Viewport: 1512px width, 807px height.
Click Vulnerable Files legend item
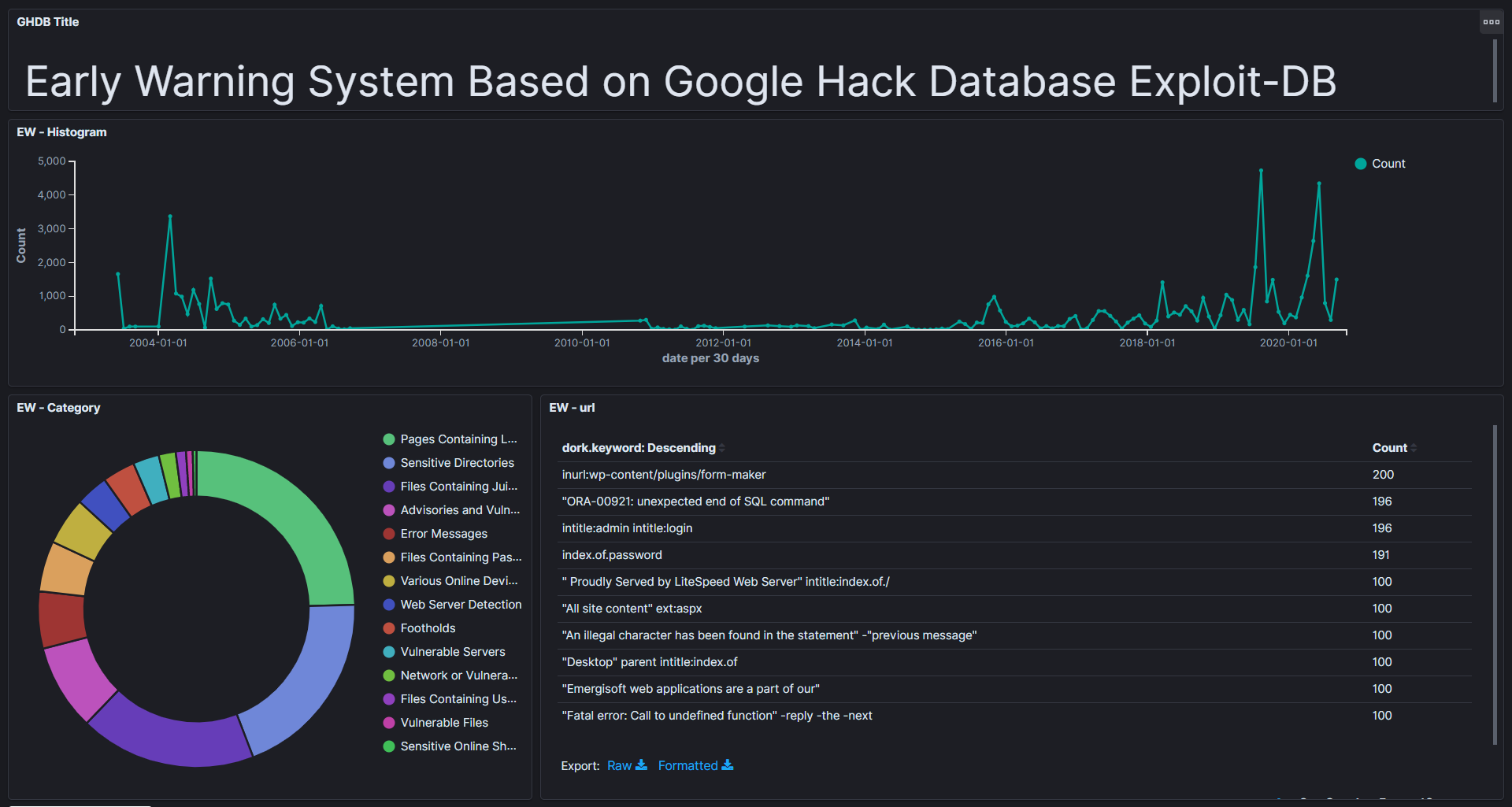[x=435, y=723]
